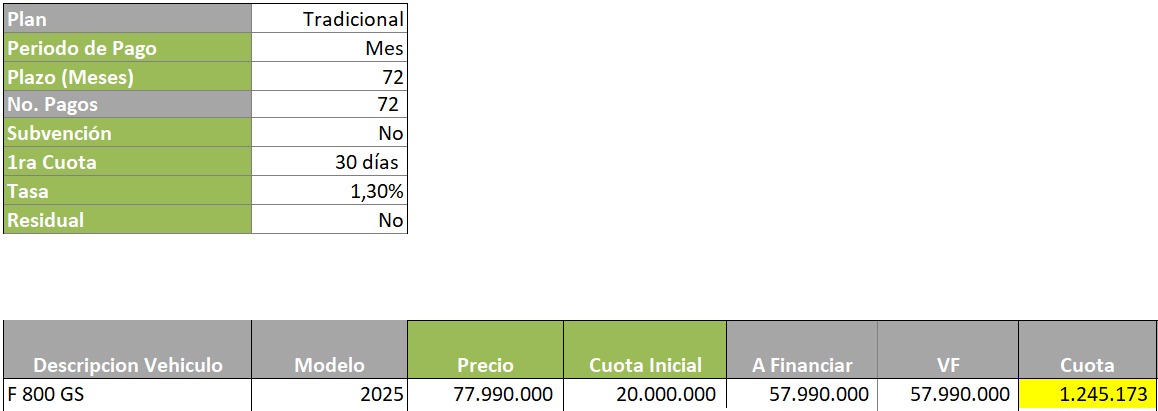Click the yellow highlighted Cuota cell 1.245.173
The width and height of the screenshot is (1158, 411).
coord(1087,395)
